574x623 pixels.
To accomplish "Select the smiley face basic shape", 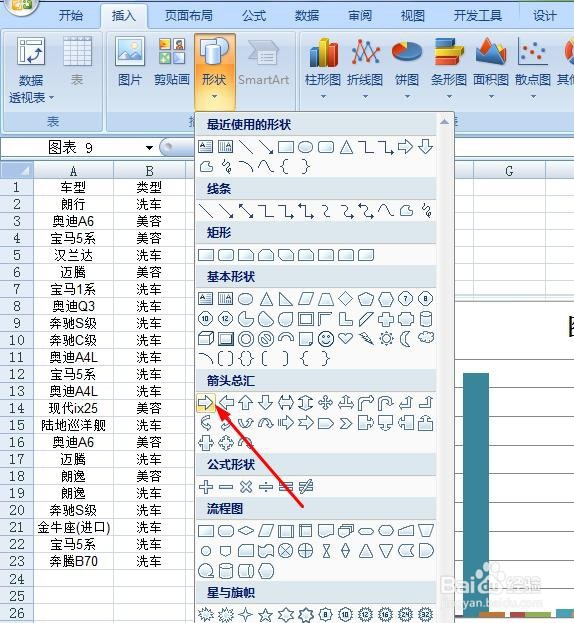I will [x=326, y=339].
